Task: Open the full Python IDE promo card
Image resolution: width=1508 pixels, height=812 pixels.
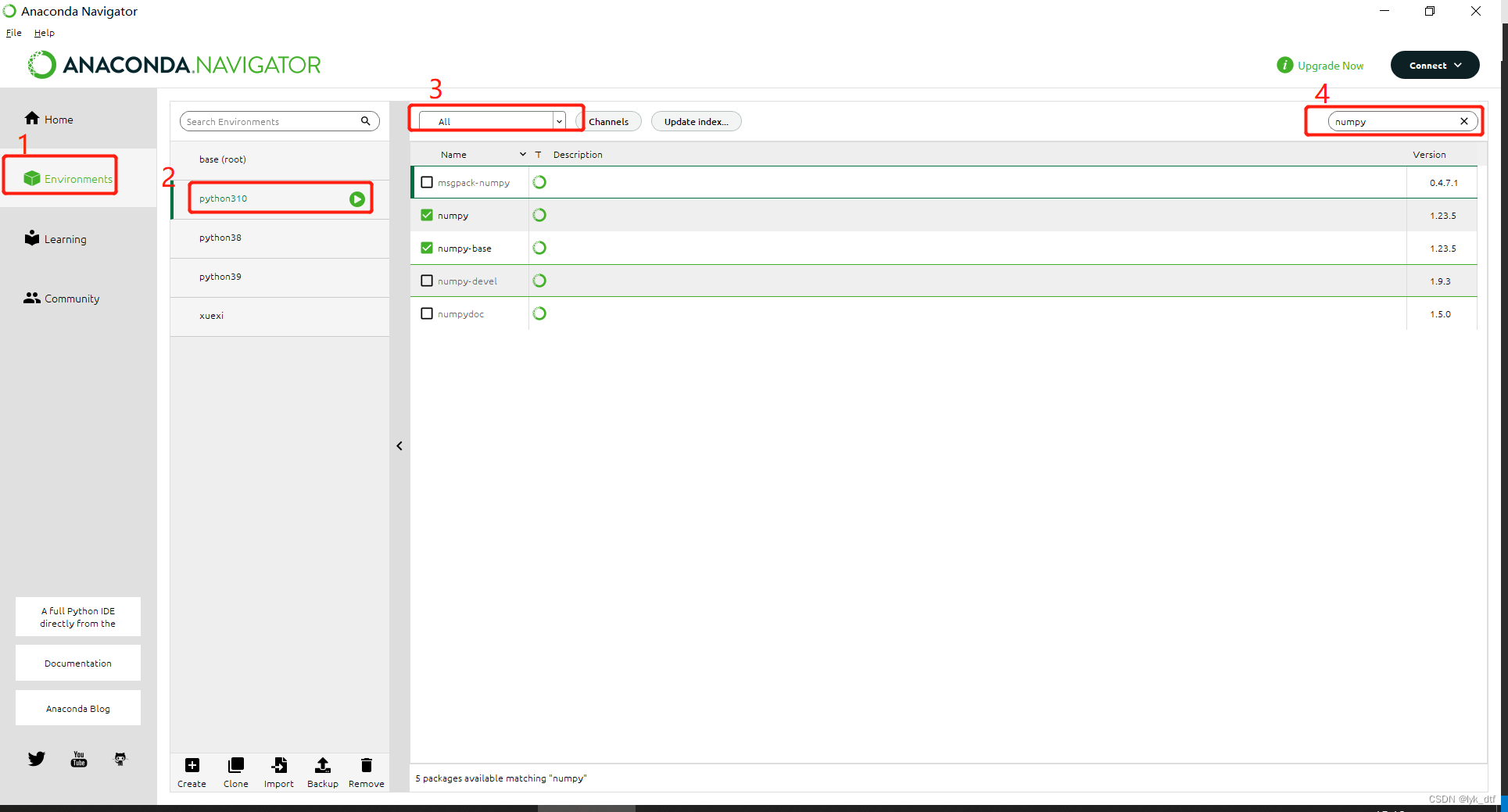Action: [x=78, y=617]
